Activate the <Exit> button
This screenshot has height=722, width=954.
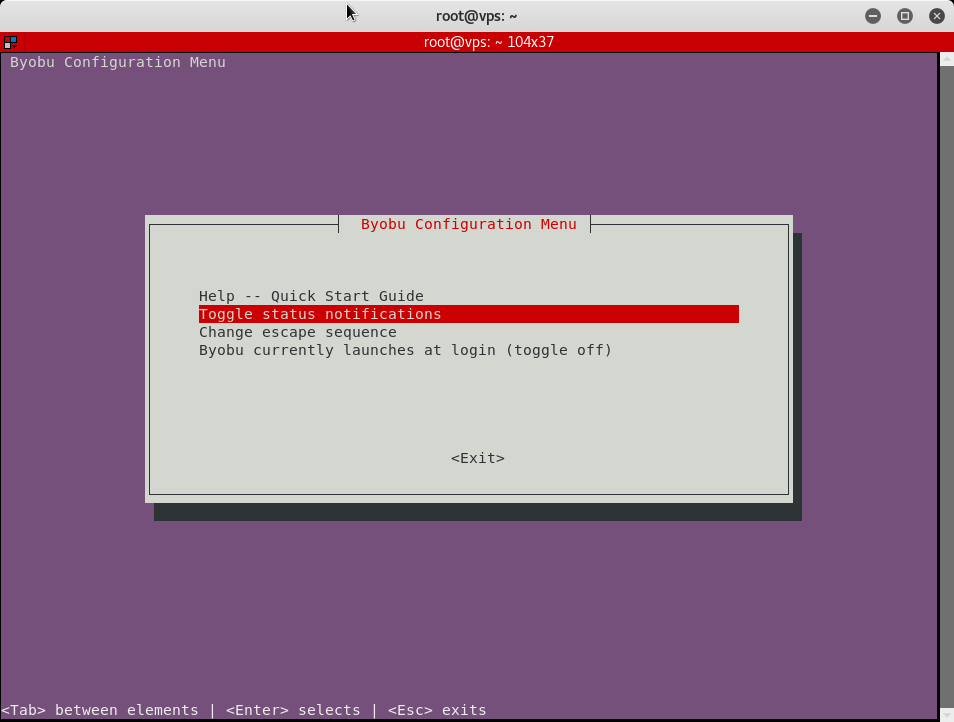click(478, 458)
